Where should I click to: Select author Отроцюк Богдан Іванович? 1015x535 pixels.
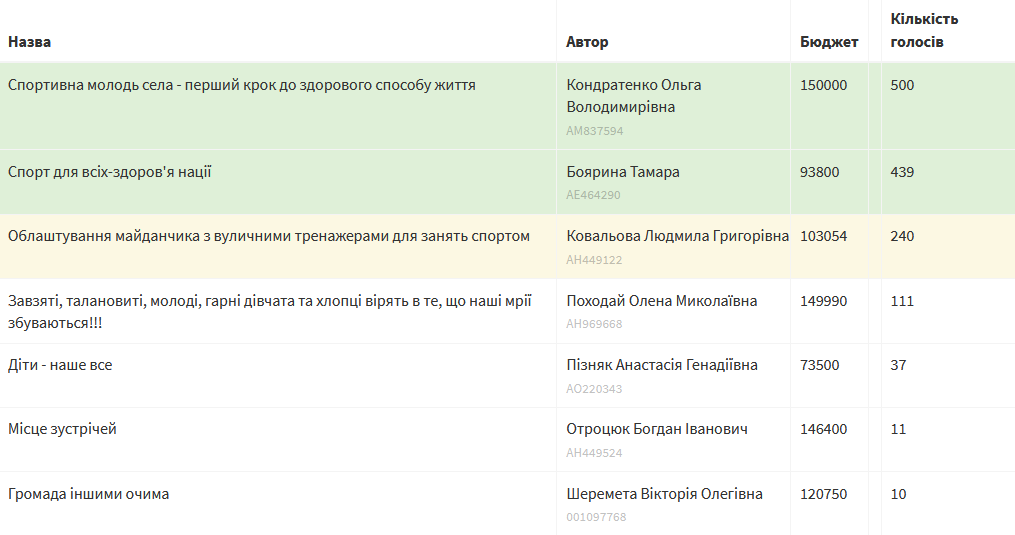[x=657, y=429]
